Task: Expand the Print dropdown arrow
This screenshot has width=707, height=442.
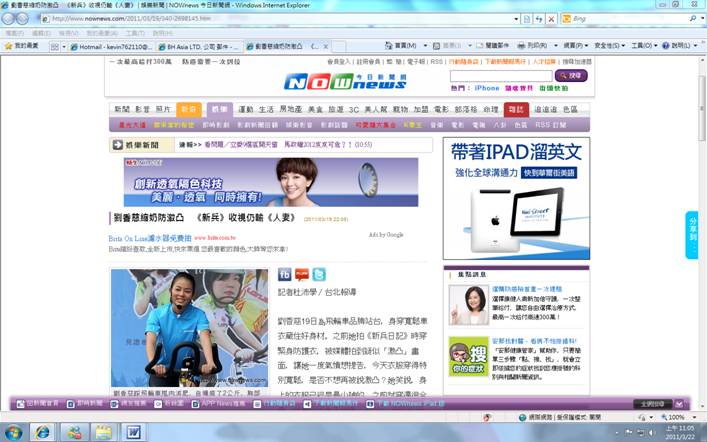Action: coord(556,46)
